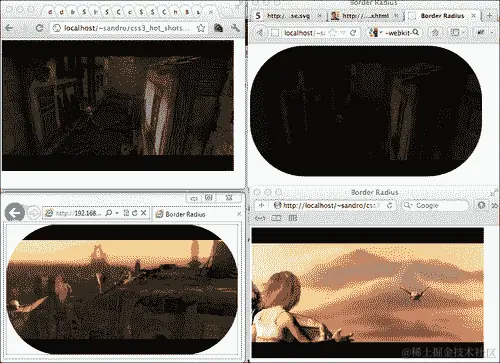Click the rounded sunset video in IE
The height and width of the screenshot is (363, 500).
[122, 289]
